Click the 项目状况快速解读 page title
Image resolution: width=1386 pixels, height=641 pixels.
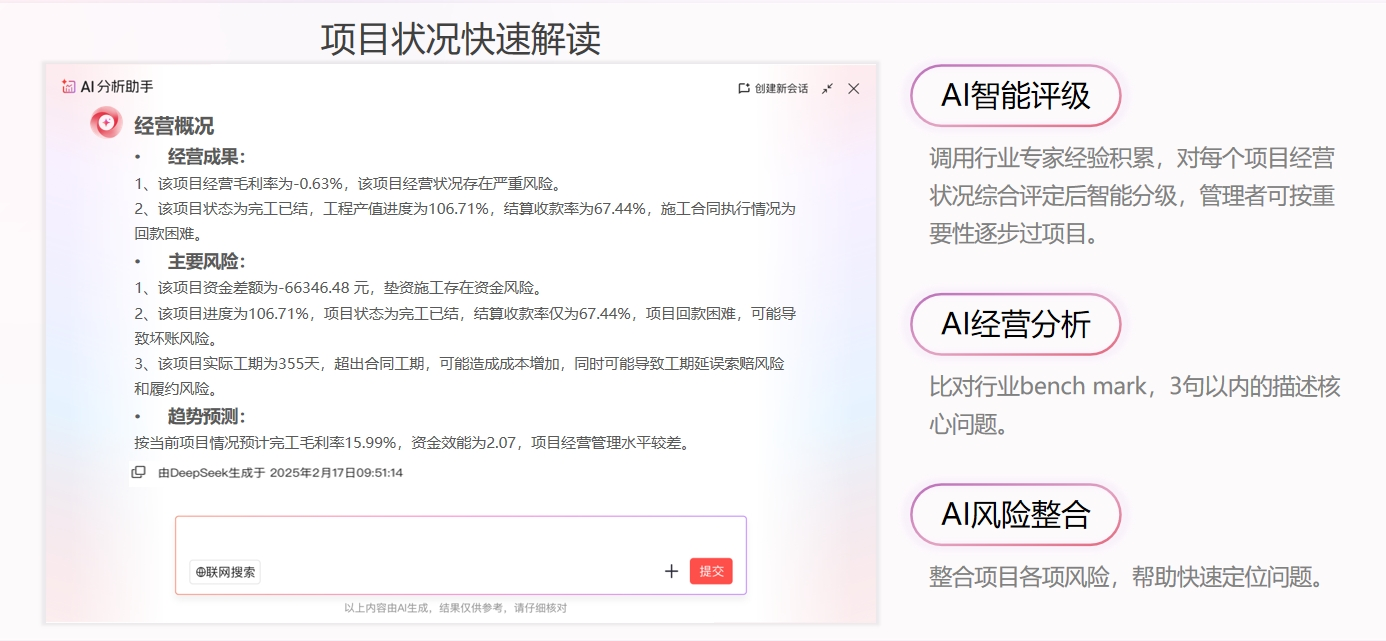[460, 39]
